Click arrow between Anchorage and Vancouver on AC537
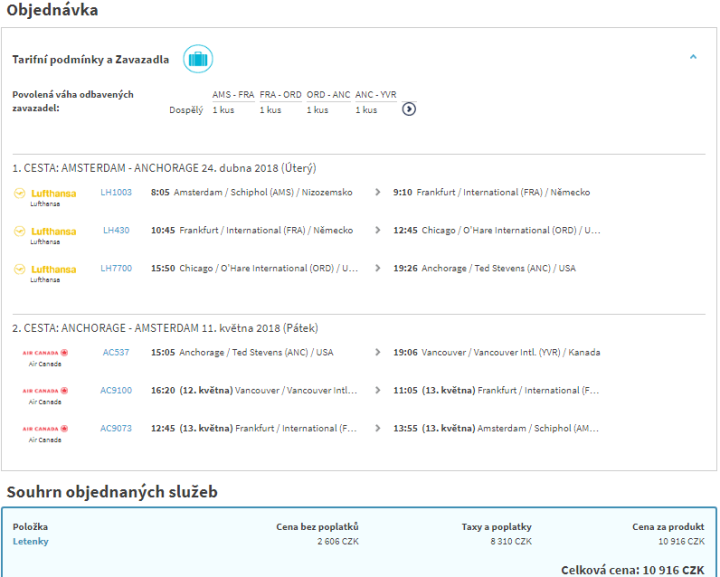The height and width of the screenshot is (577, 720). (x=377, y=352)
